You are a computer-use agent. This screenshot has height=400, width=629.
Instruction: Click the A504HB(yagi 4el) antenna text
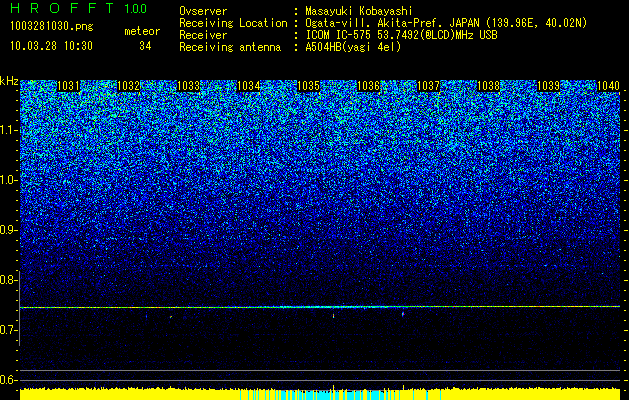353,47
